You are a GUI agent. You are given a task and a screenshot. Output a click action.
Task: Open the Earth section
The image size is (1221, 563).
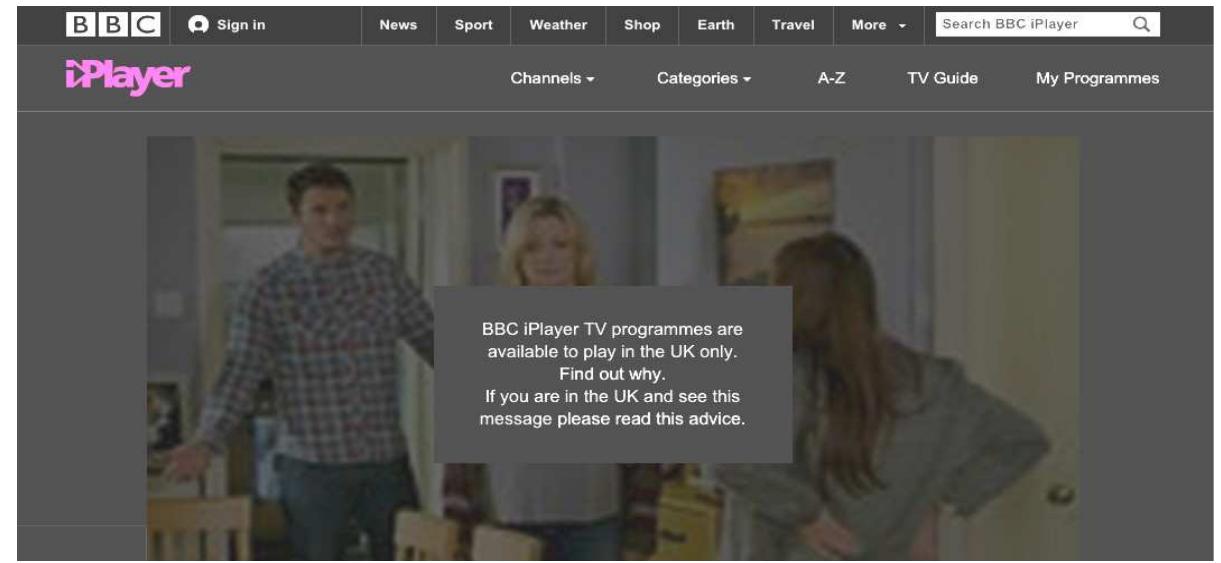tap(714, 25)
